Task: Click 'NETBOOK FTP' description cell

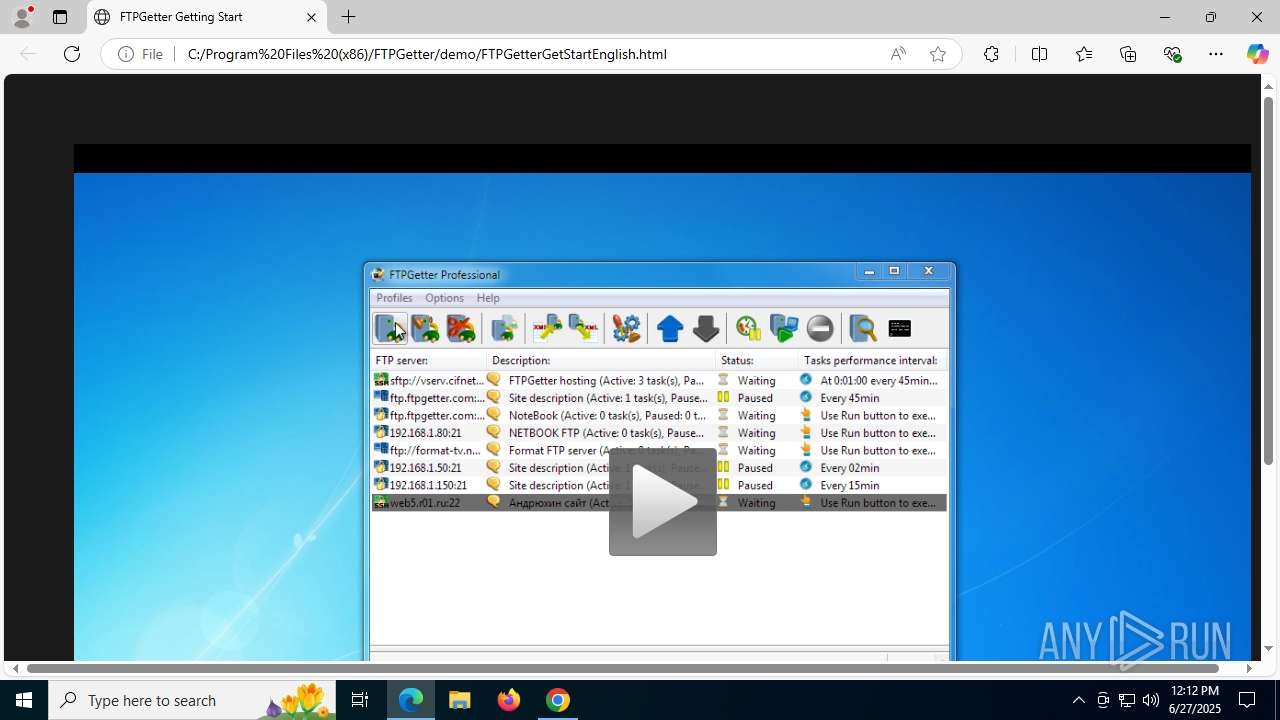Action: point(607,433)
